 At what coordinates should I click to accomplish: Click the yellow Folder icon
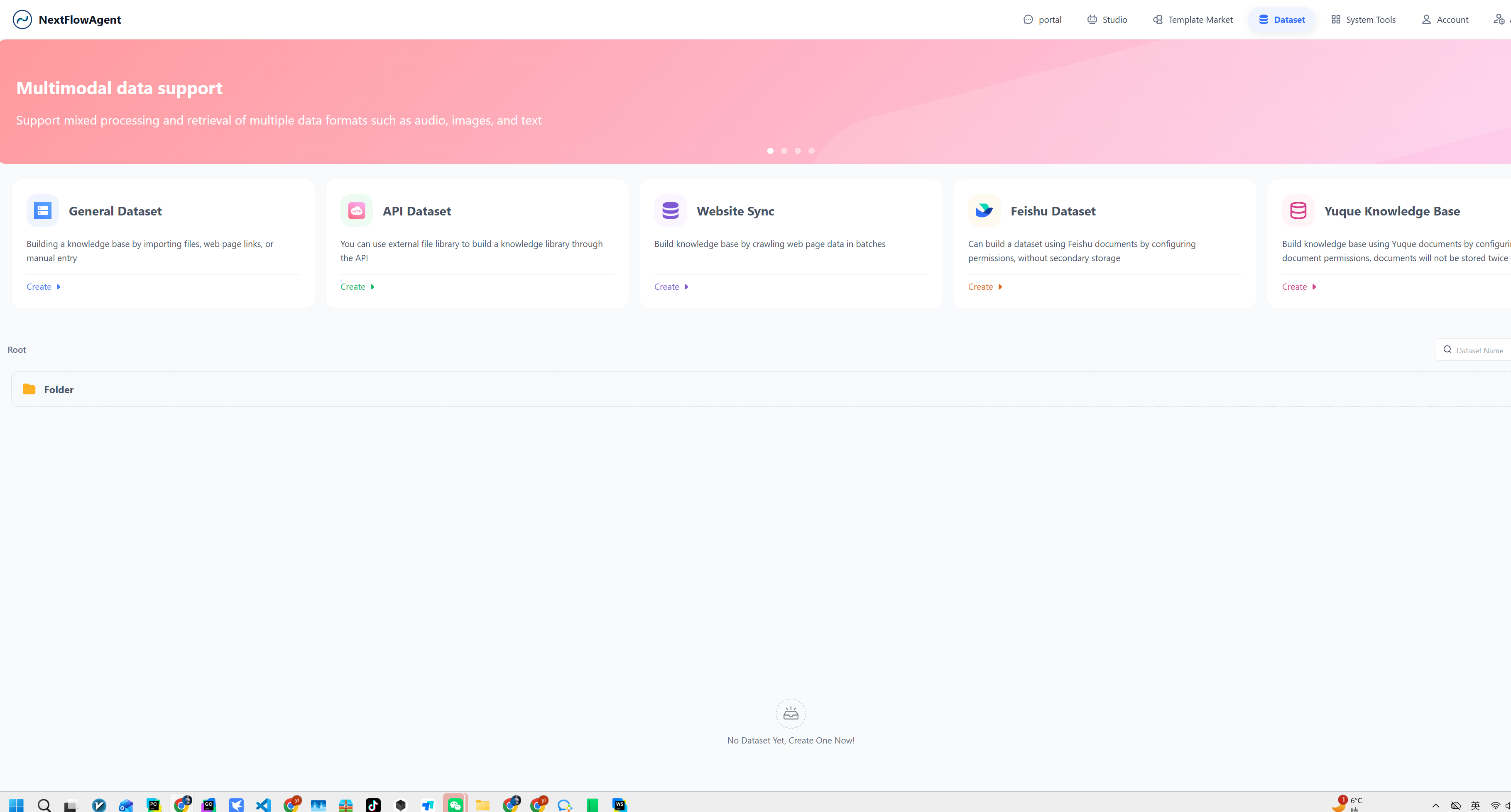(x=29, y=389)
